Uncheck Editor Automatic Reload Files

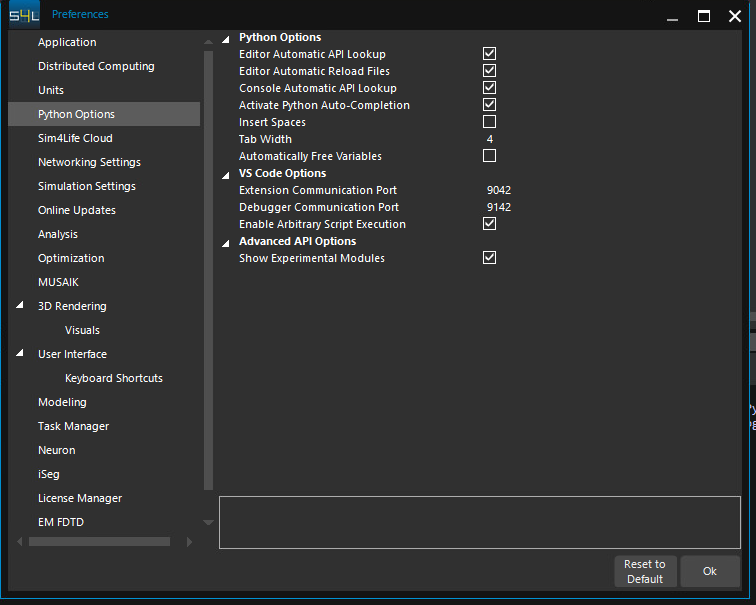(489, 70)
